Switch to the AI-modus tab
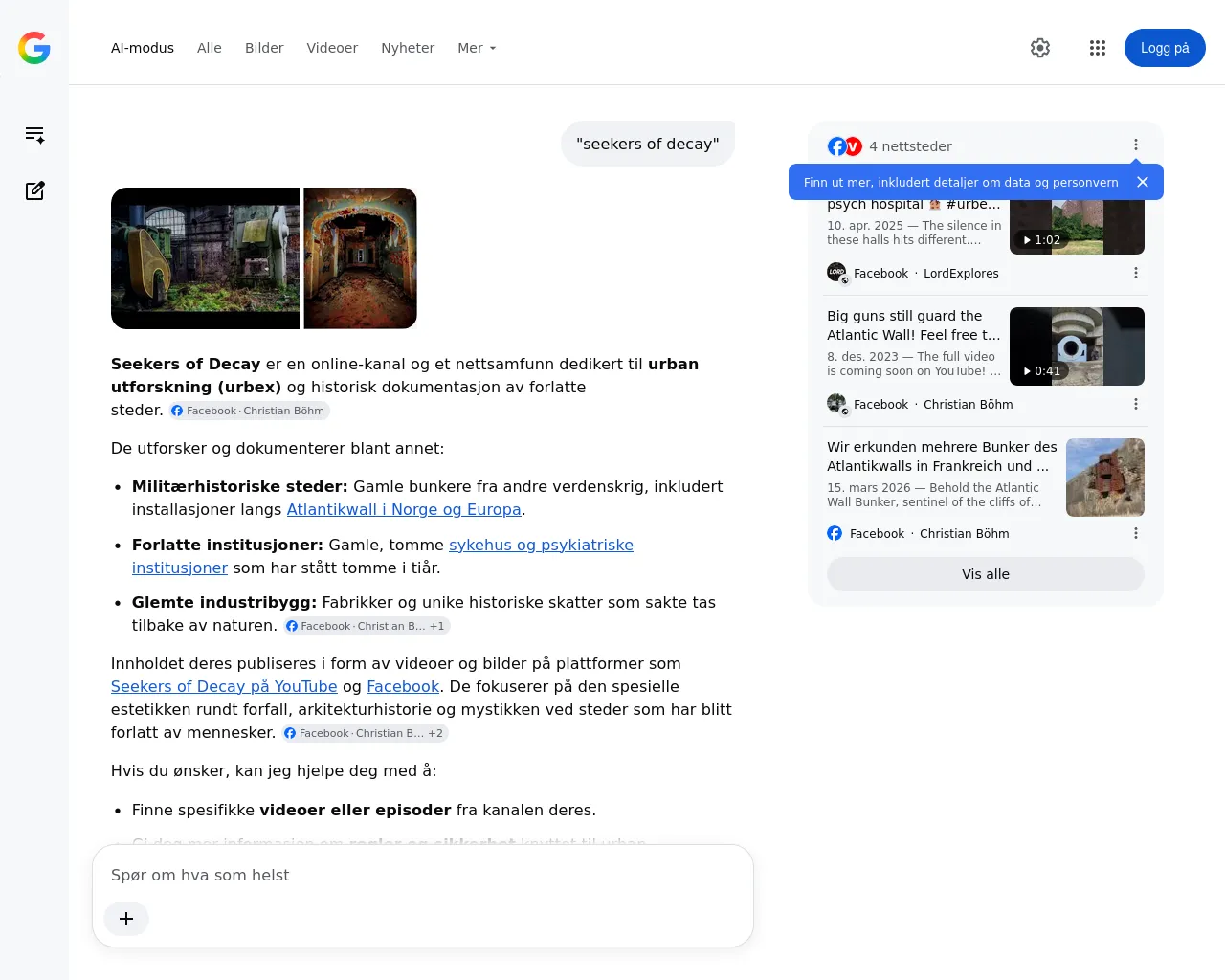Screen dimensions: 1225x980 coord(143,48)
